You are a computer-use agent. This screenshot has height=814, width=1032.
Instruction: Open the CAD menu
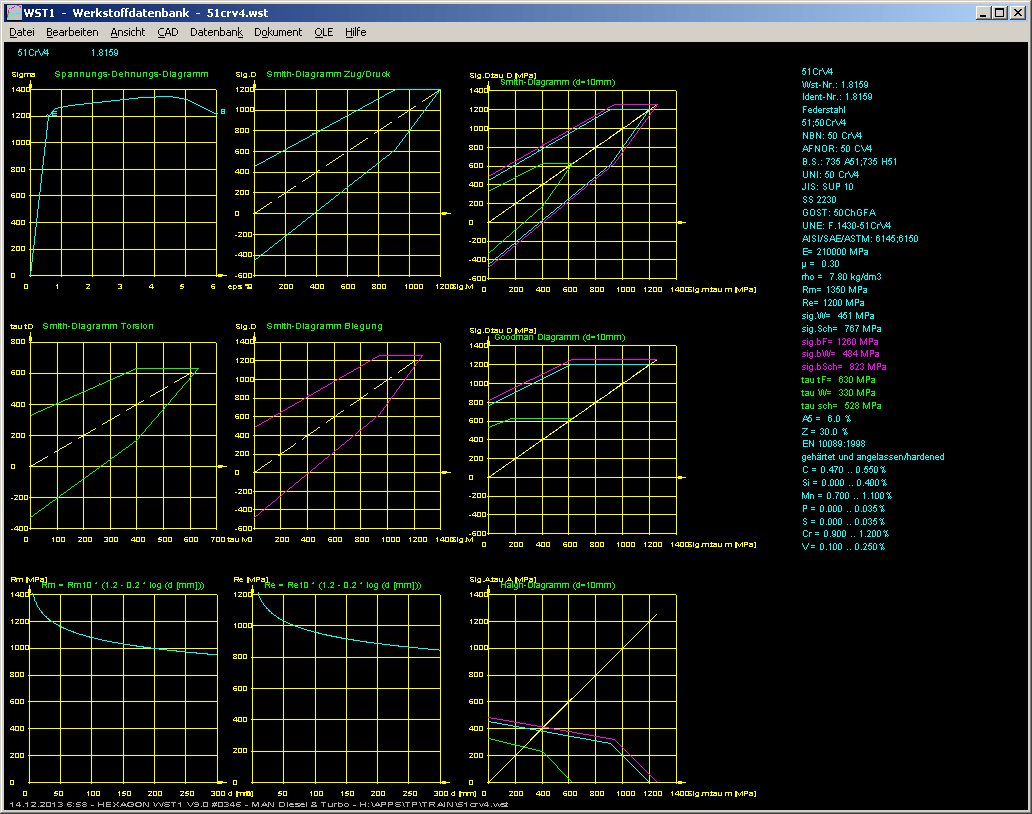167,32
